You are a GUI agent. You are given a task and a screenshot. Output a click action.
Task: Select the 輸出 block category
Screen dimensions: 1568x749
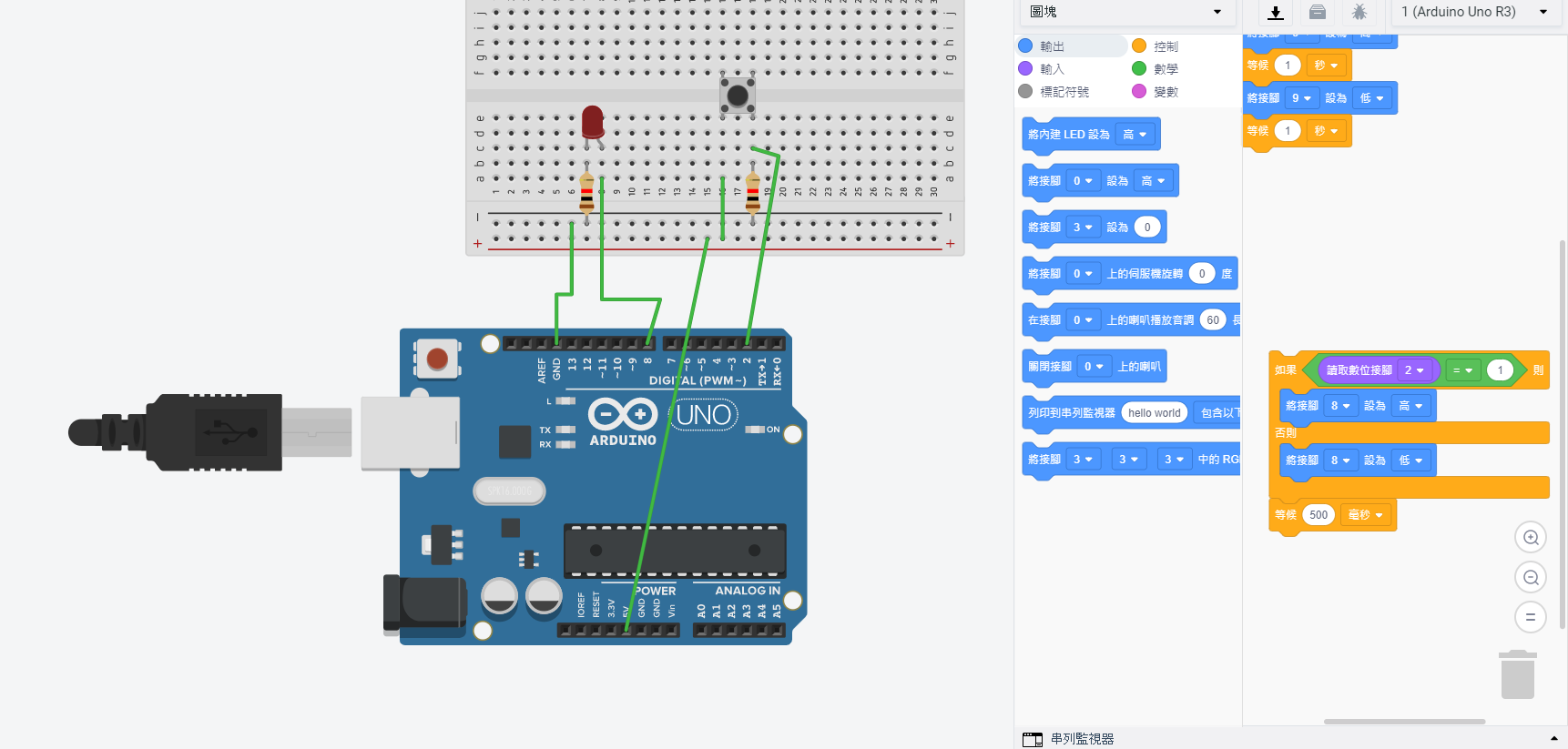coord(1051,46)
